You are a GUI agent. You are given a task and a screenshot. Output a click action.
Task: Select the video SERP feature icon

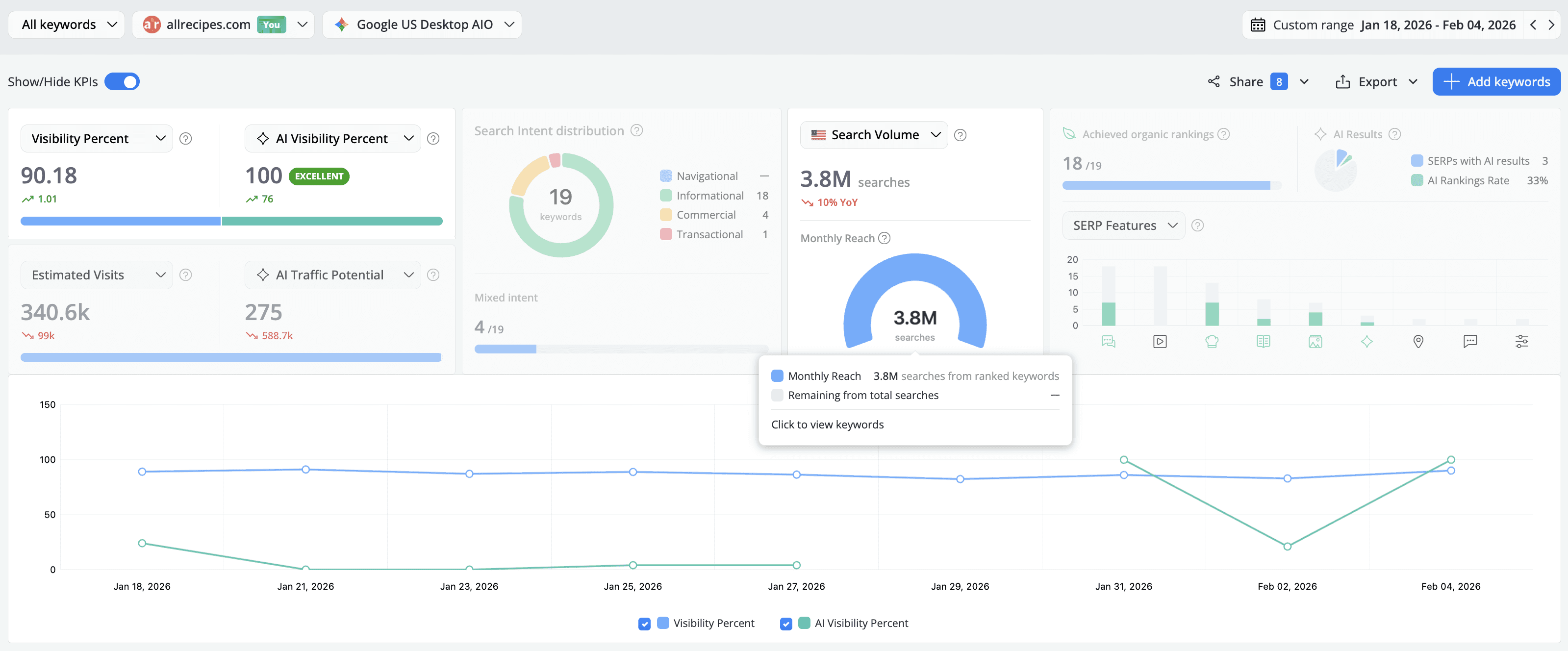[1160, 341]
